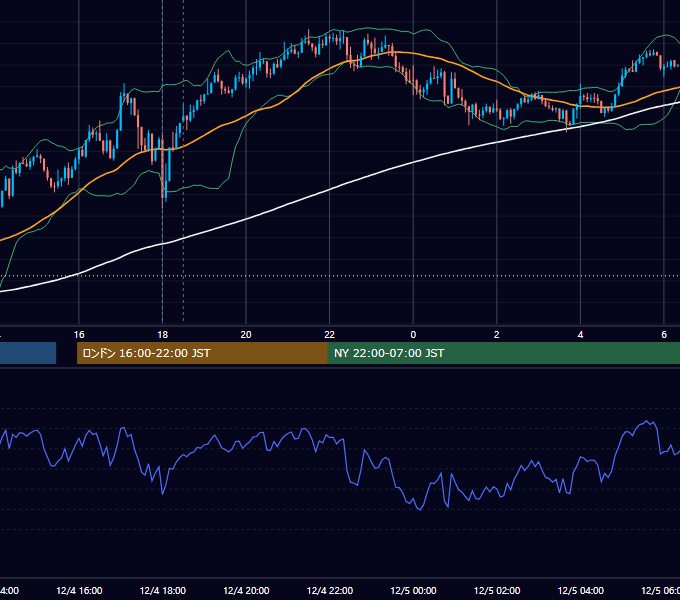
Task: Click the 12/5 02:00 date label
Action: pos(497,590)
